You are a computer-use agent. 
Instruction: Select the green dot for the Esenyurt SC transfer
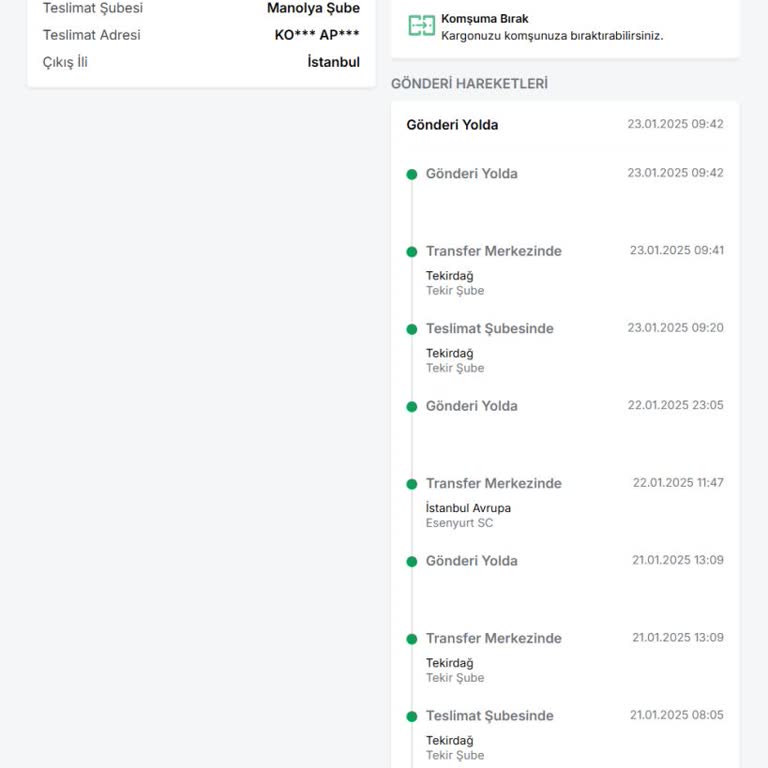click(411, 484)
